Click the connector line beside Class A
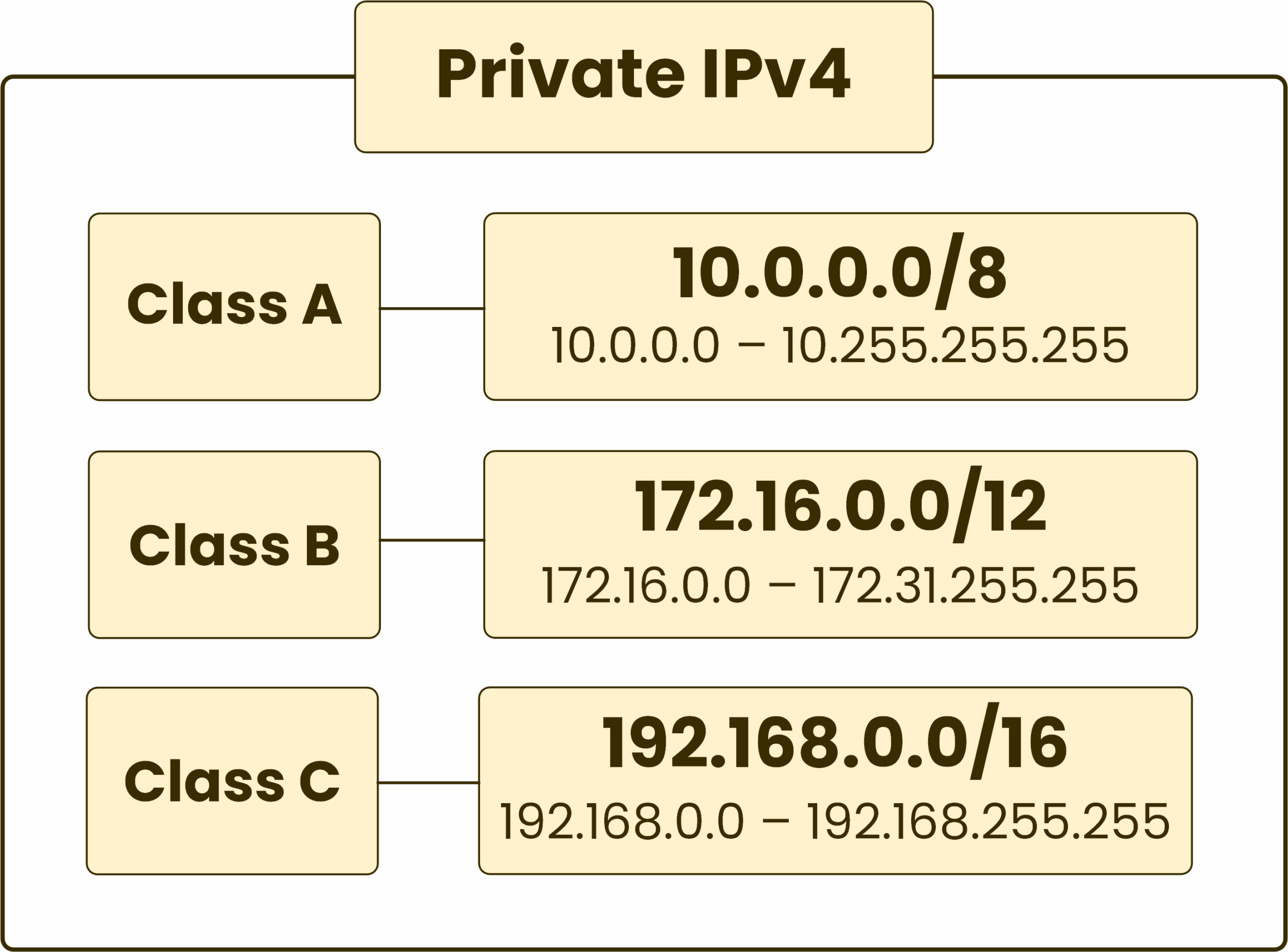 click(x=432, y=308)
